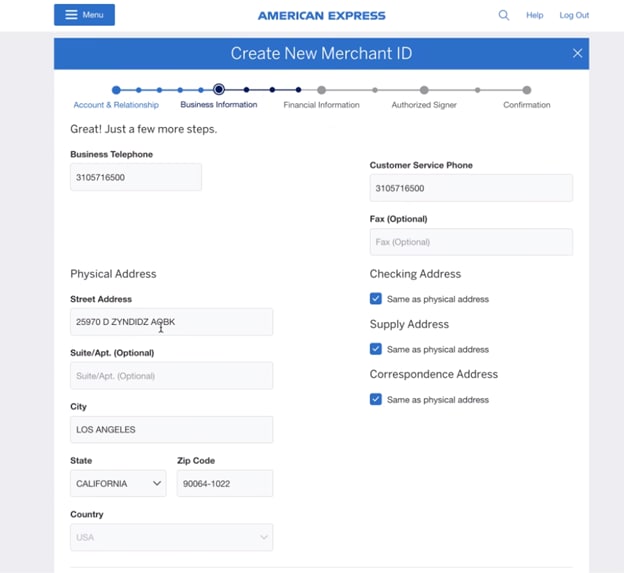Close the Create New Merchant ID dialog

pyautogui.click(x=577, y=53)
